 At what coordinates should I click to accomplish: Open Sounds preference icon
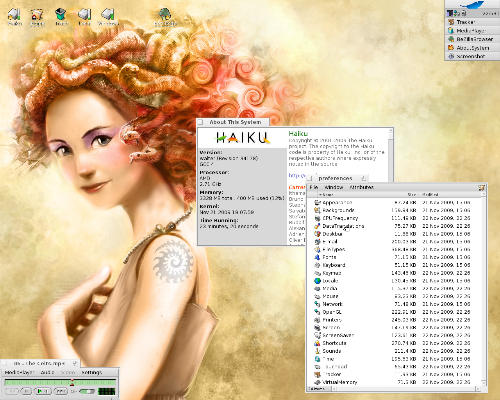click(x=317, y=351)
